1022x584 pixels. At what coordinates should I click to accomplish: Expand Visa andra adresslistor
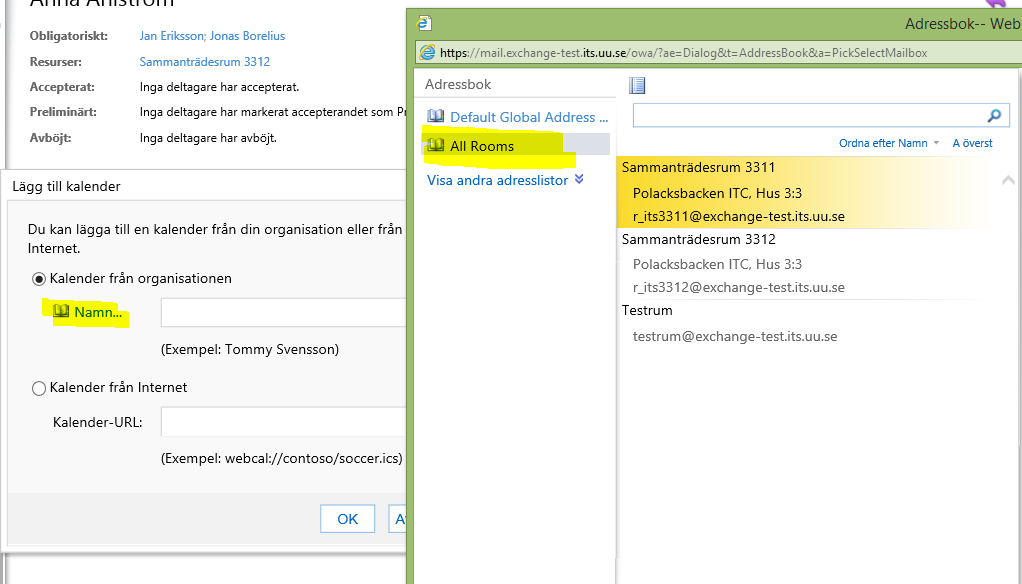click(505, 180)
